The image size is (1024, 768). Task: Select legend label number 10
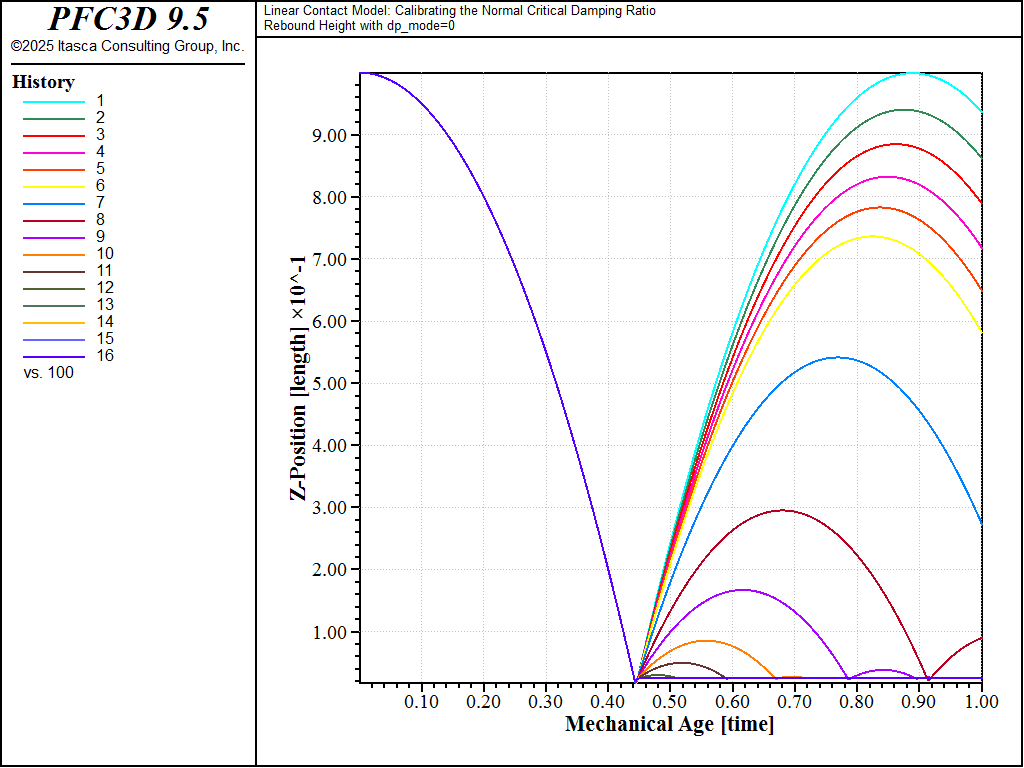pos(104,253)
